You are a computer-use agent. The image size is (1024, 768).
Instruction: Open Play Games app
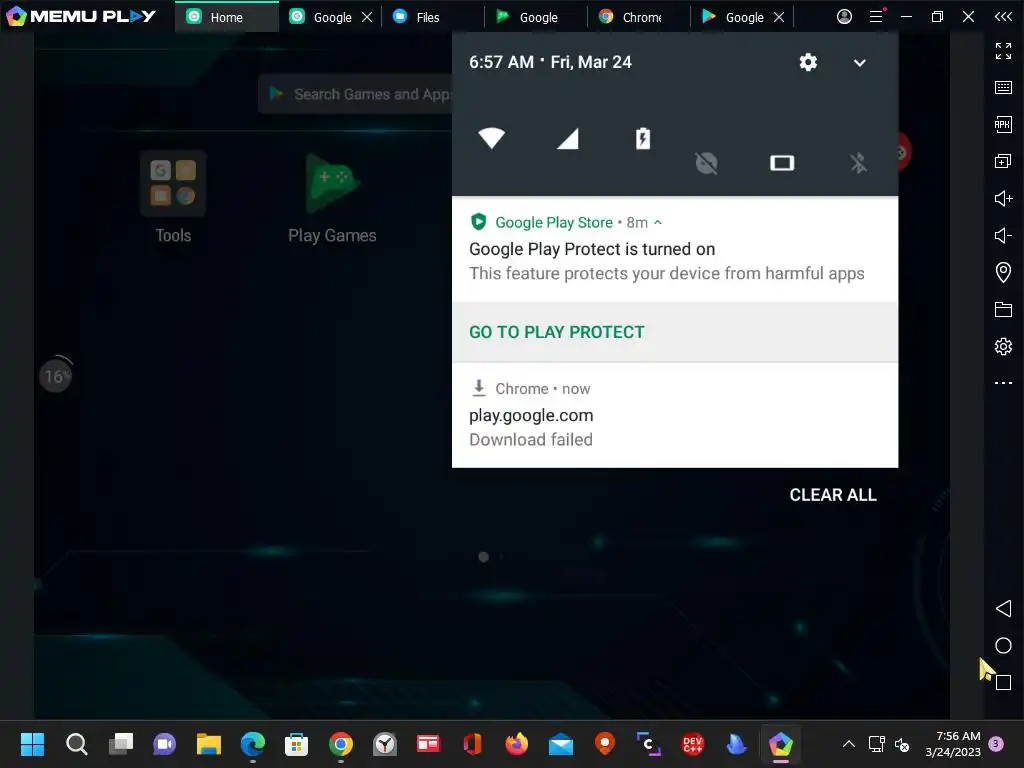[332, 197]
